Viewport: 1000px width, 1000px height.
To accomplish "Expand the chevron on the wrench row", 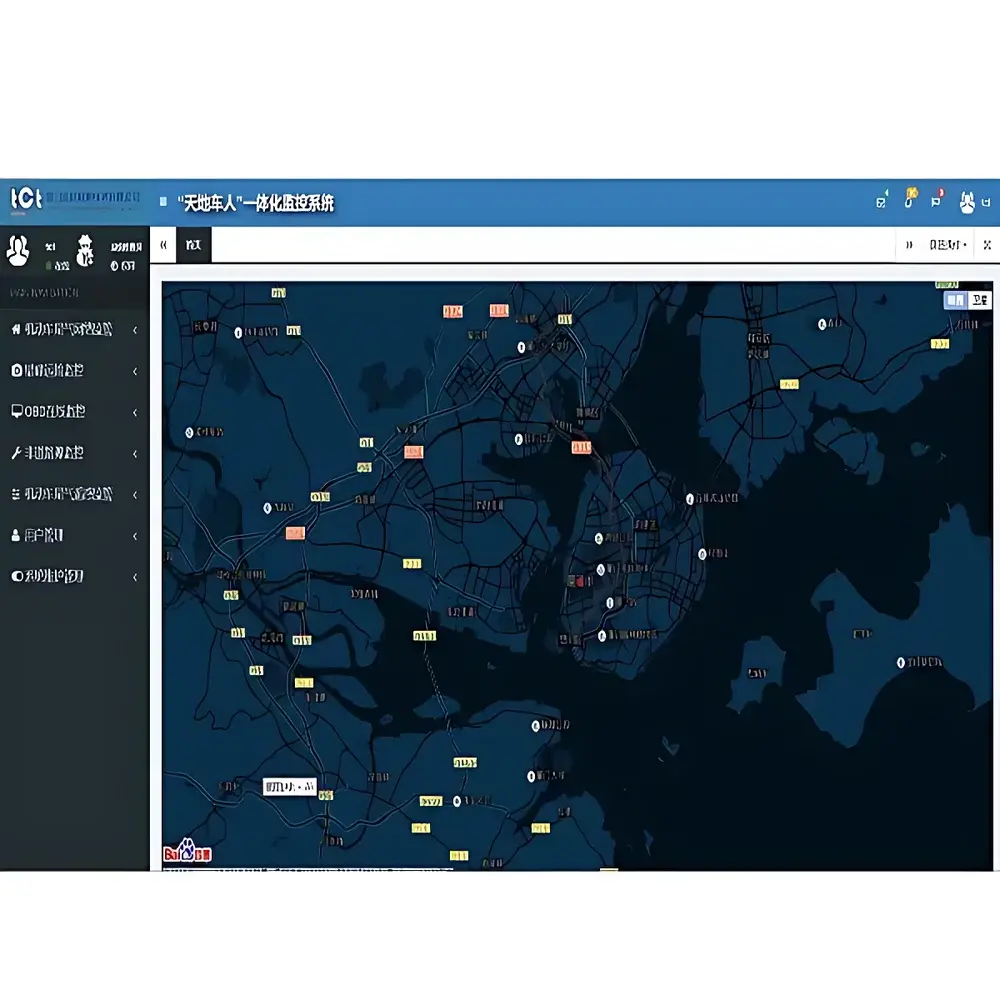I will [135, 453].
